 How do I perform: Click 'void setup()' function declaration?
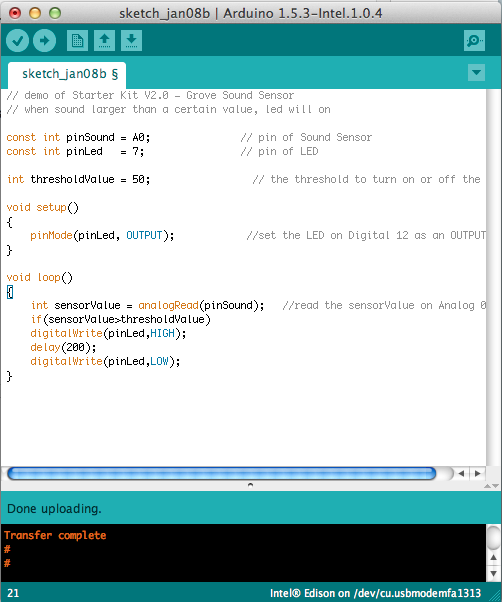43,207
